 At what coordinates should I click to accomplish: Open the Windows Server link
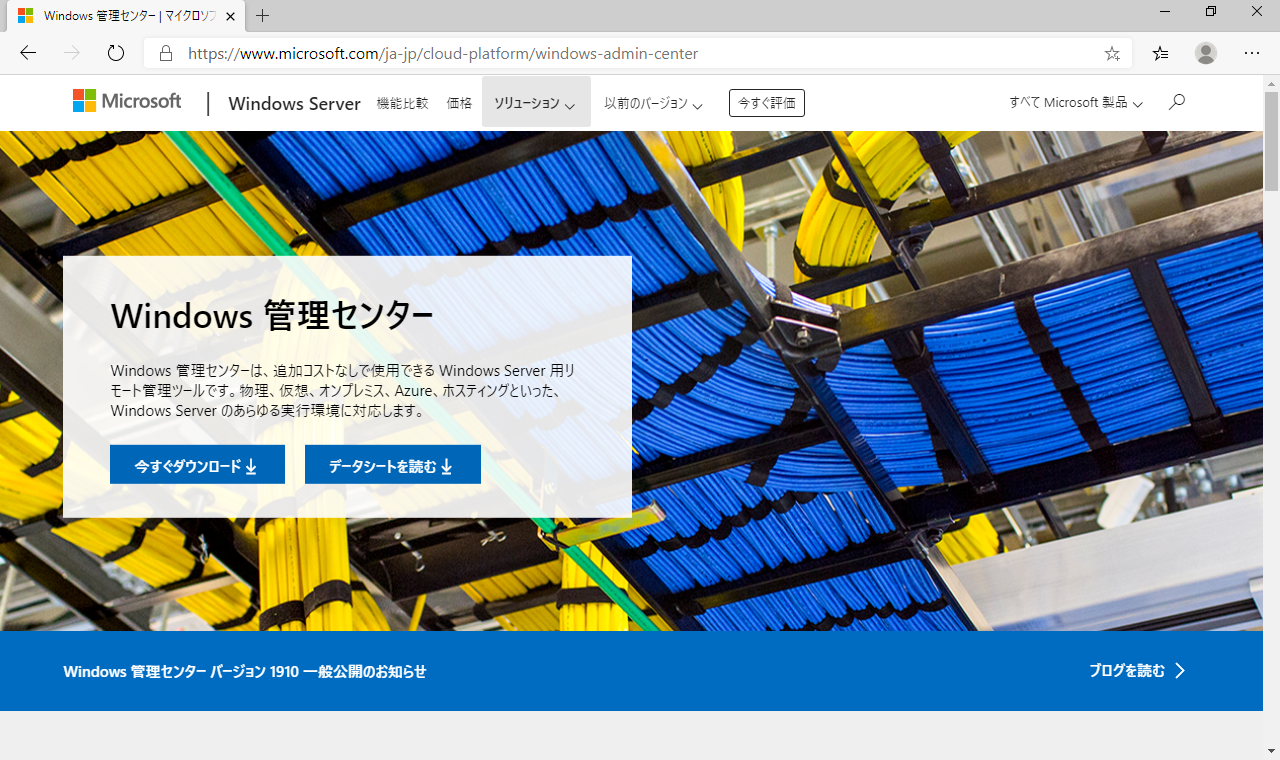point(294,103)
